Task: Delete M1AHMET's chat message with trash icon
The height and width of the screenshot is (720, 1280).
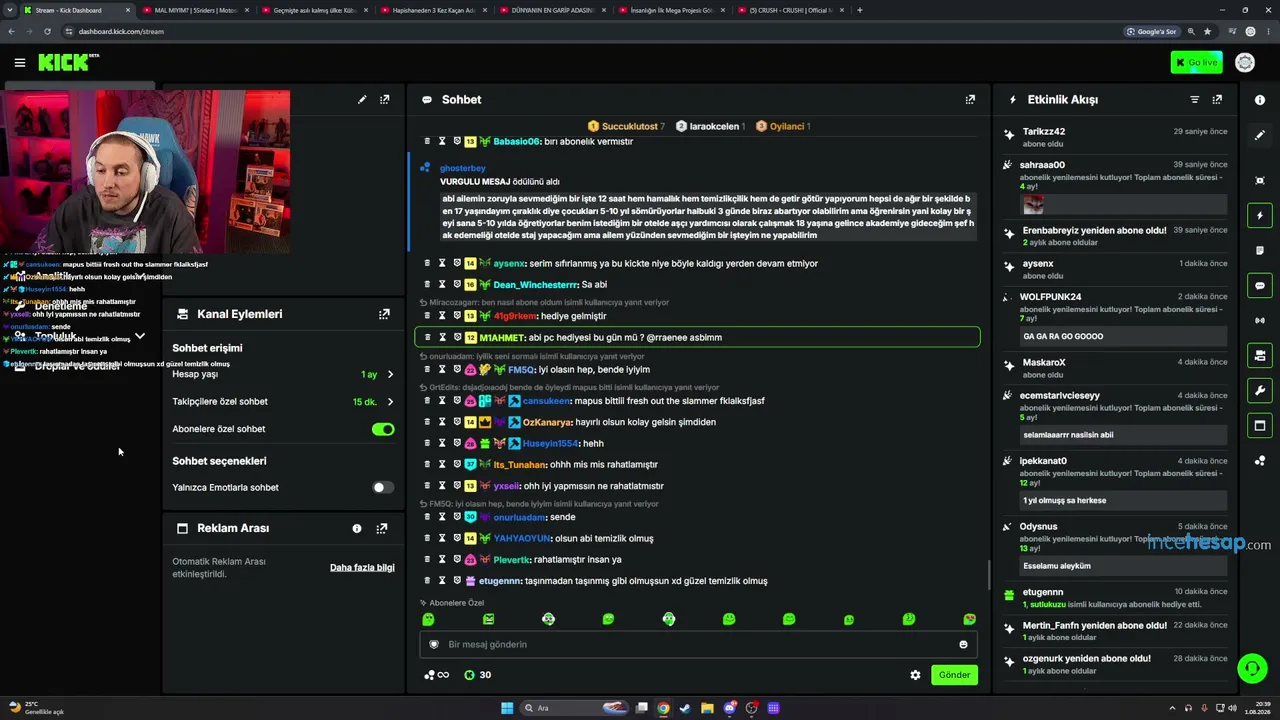Action: [x=427, y=338]
